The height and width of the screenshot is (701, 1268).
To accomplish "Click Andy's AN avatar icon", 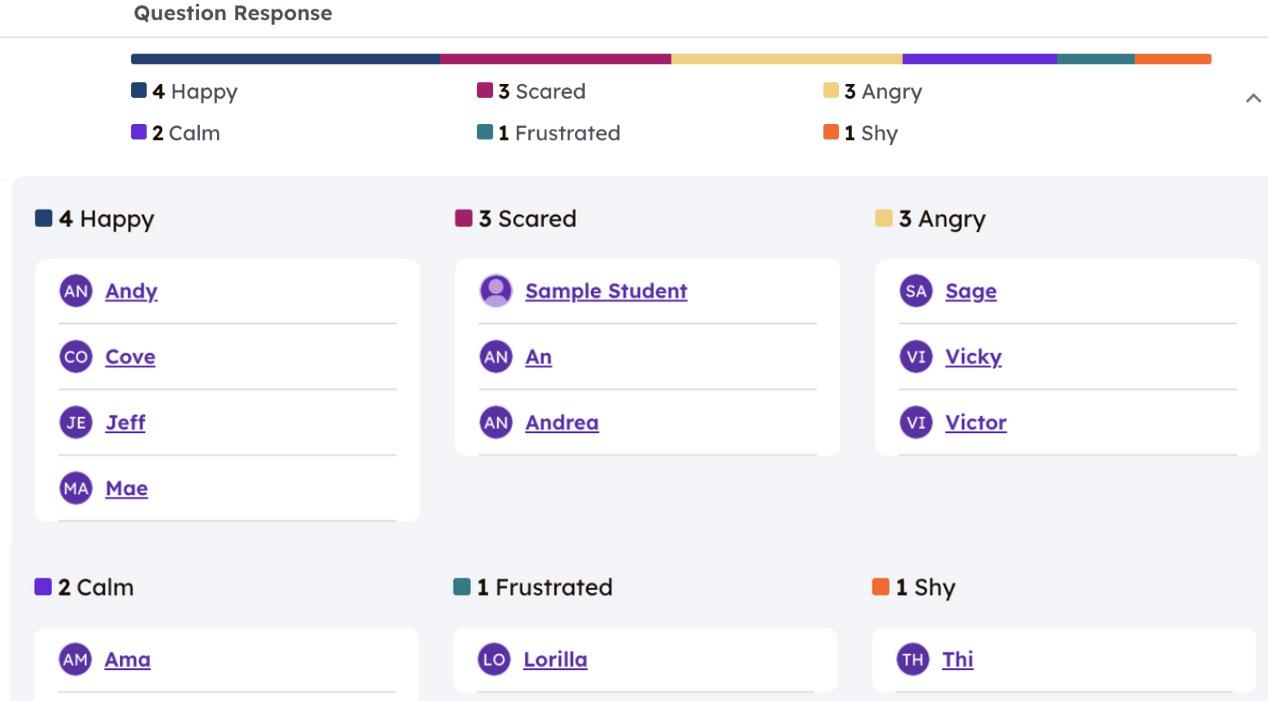I will pyautogui.click(x=76, y=291).
